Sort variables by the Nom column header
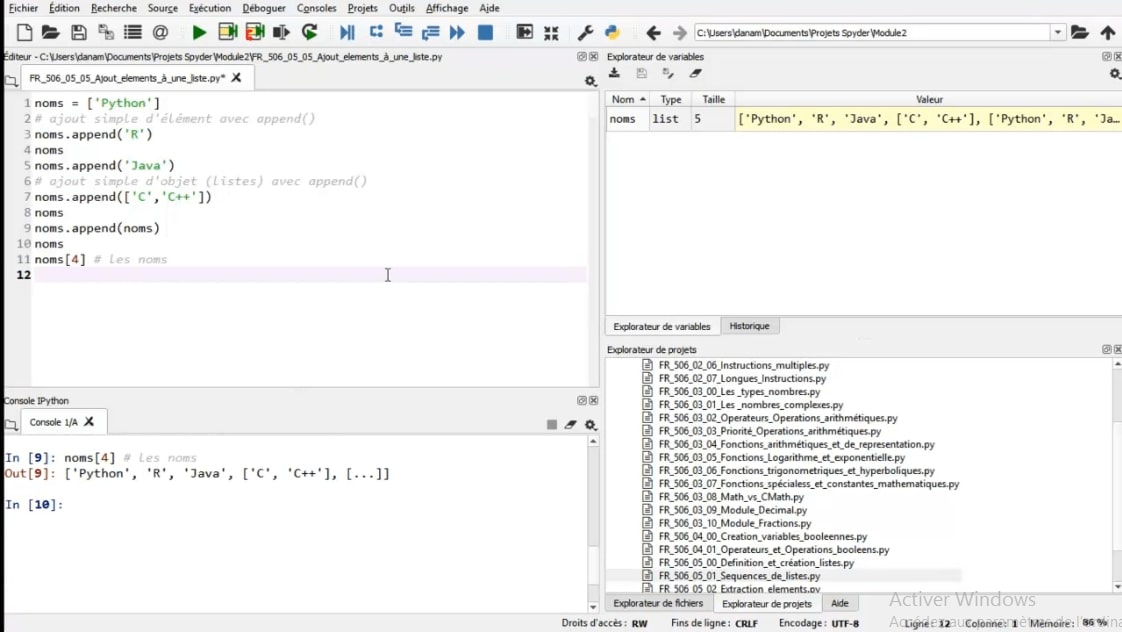The height and width of the screenshot is (632, 1122). click(x=625, y=99)
